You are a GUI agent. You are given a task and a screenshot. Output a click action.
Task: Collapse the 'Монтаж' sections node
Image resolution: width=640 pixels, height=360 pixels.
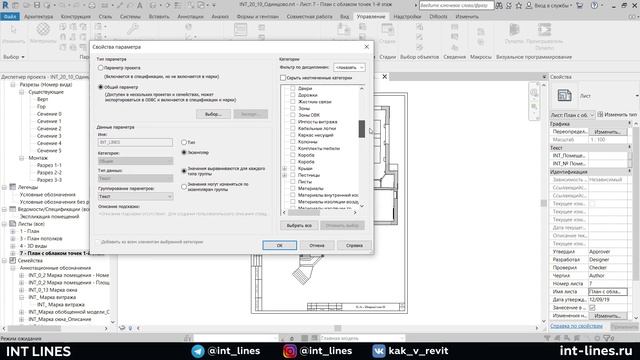(x=22, y=158)
